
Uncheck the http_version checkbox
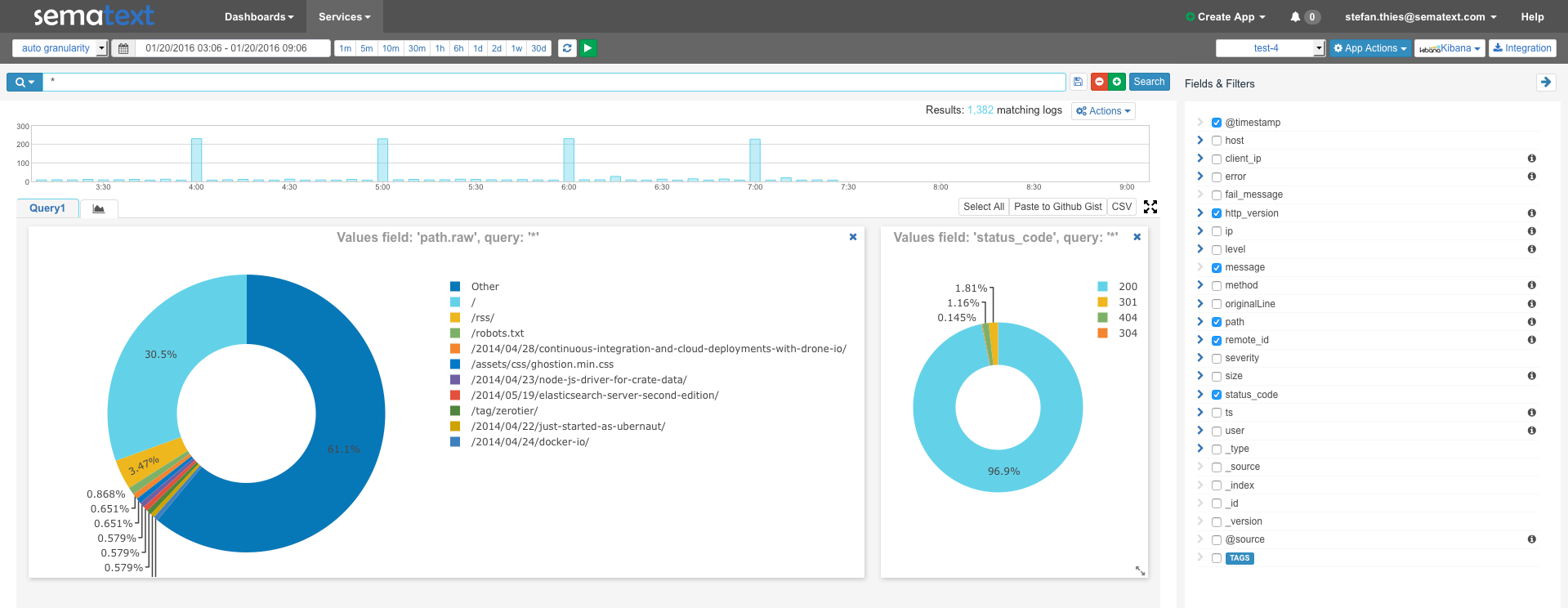pyautogui.click(x=1217, y=213)
